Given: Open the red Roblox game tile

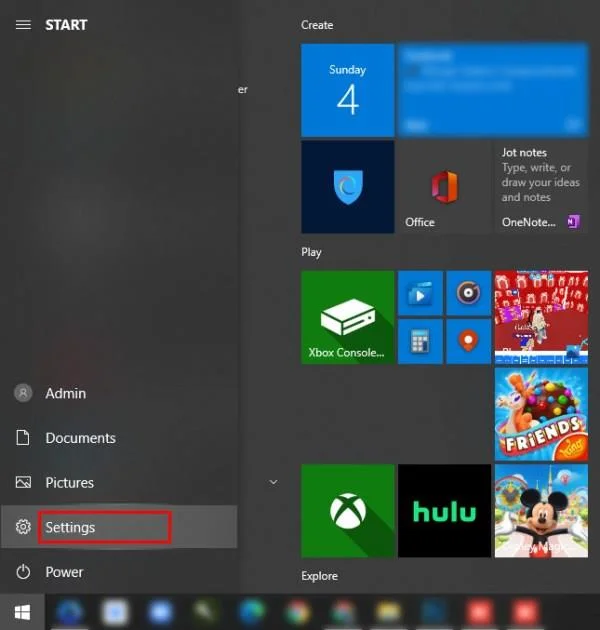Looking at the screenshot, I should click(x=541, y=317).
